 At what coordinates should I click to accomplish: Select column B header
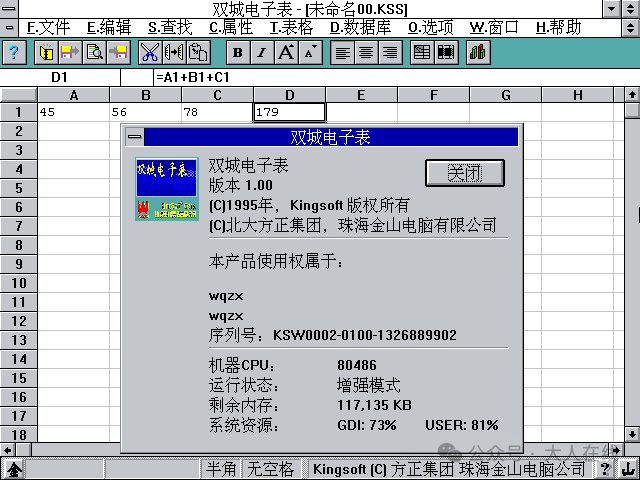[x=146, y=95]
